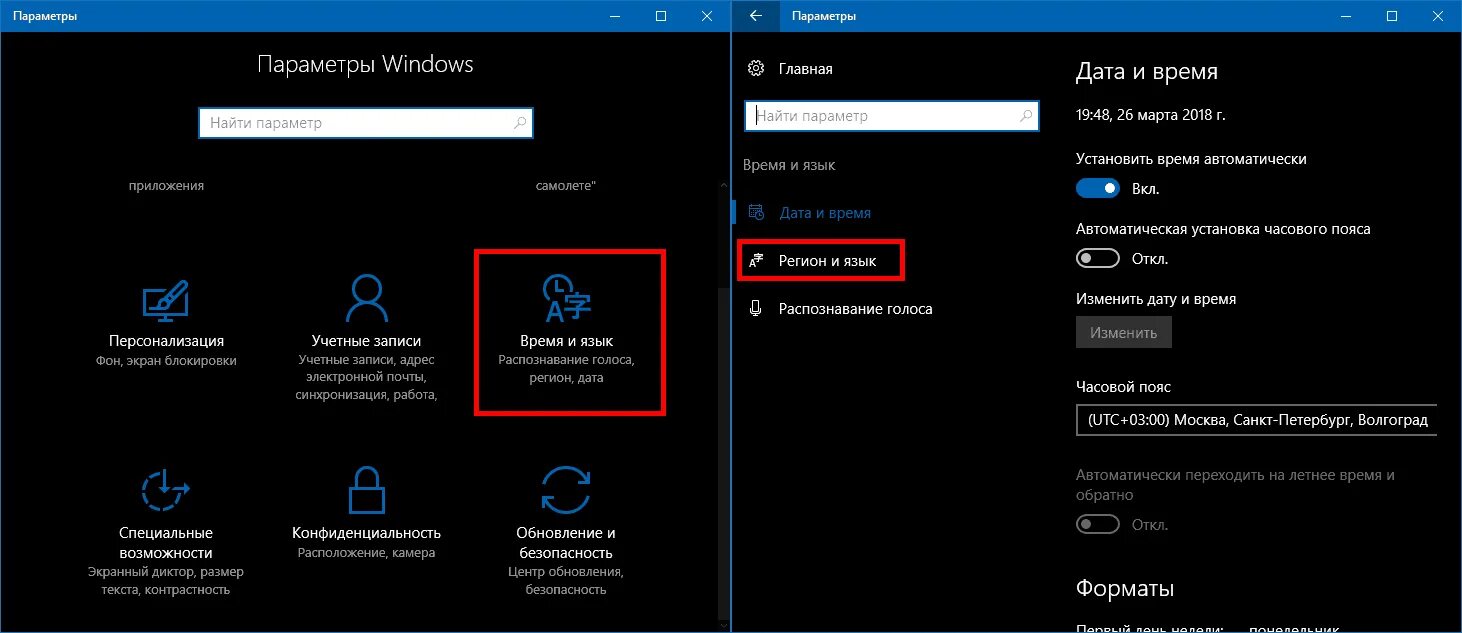Image resolution: width=1462 pixels, height=633 pixels.
Task: Open 'Персонализация' settings label
Action: (x=166, y=341)
